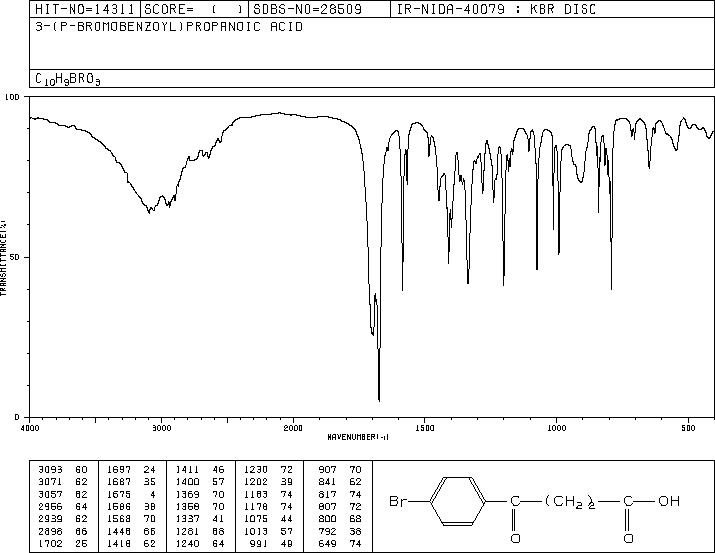The image size is (715, 553).
Task: Select the compound name 3-(p-bromobenzoyl)propanoic acid
Action: [x=169, y=26]
